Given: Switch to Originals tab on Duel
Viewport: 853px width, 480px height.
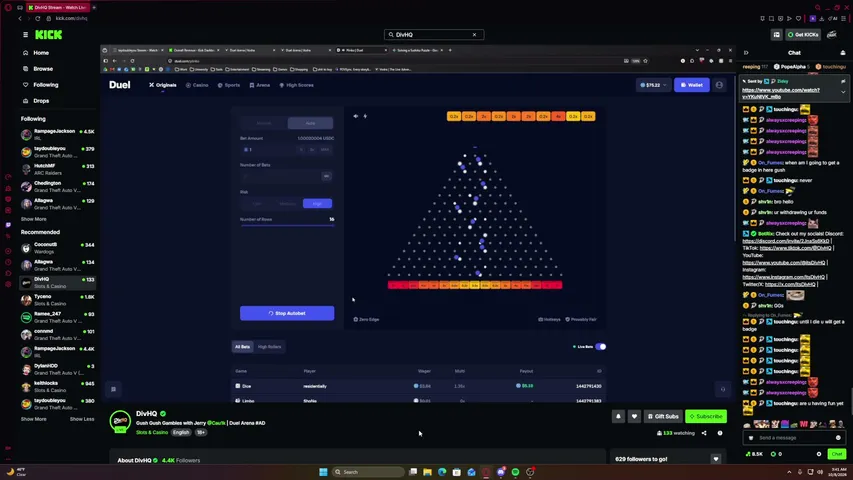Looking at the screenshot, I should pos(163,85).
